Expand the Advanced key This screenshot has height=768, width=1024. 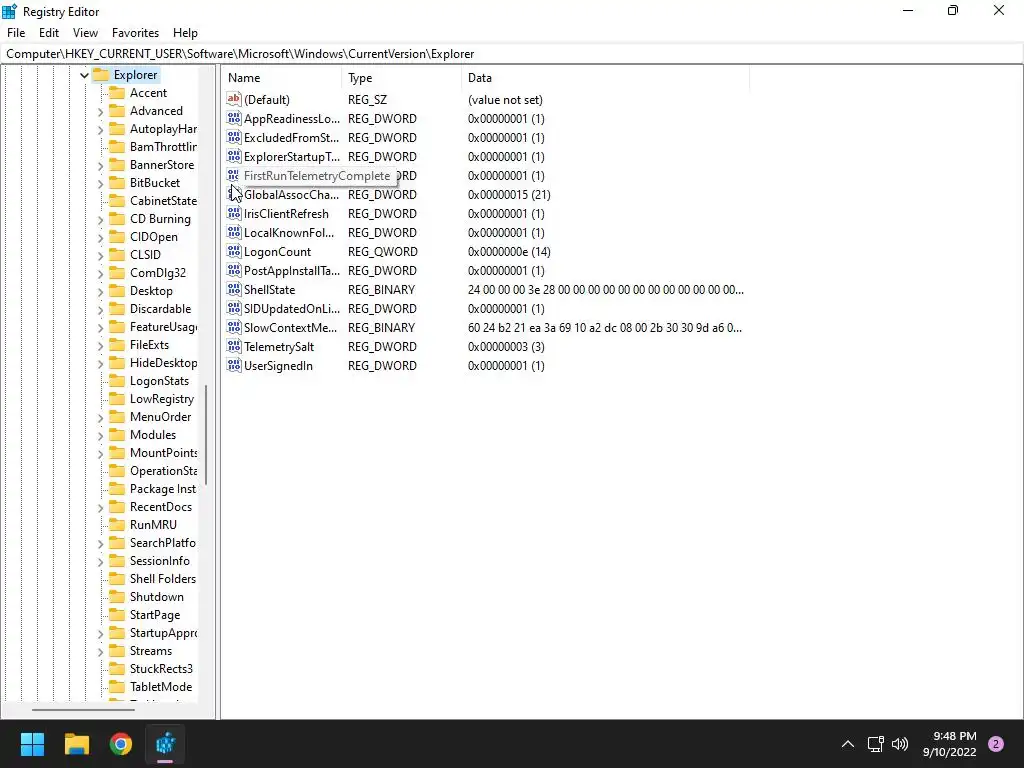point(100,112)
